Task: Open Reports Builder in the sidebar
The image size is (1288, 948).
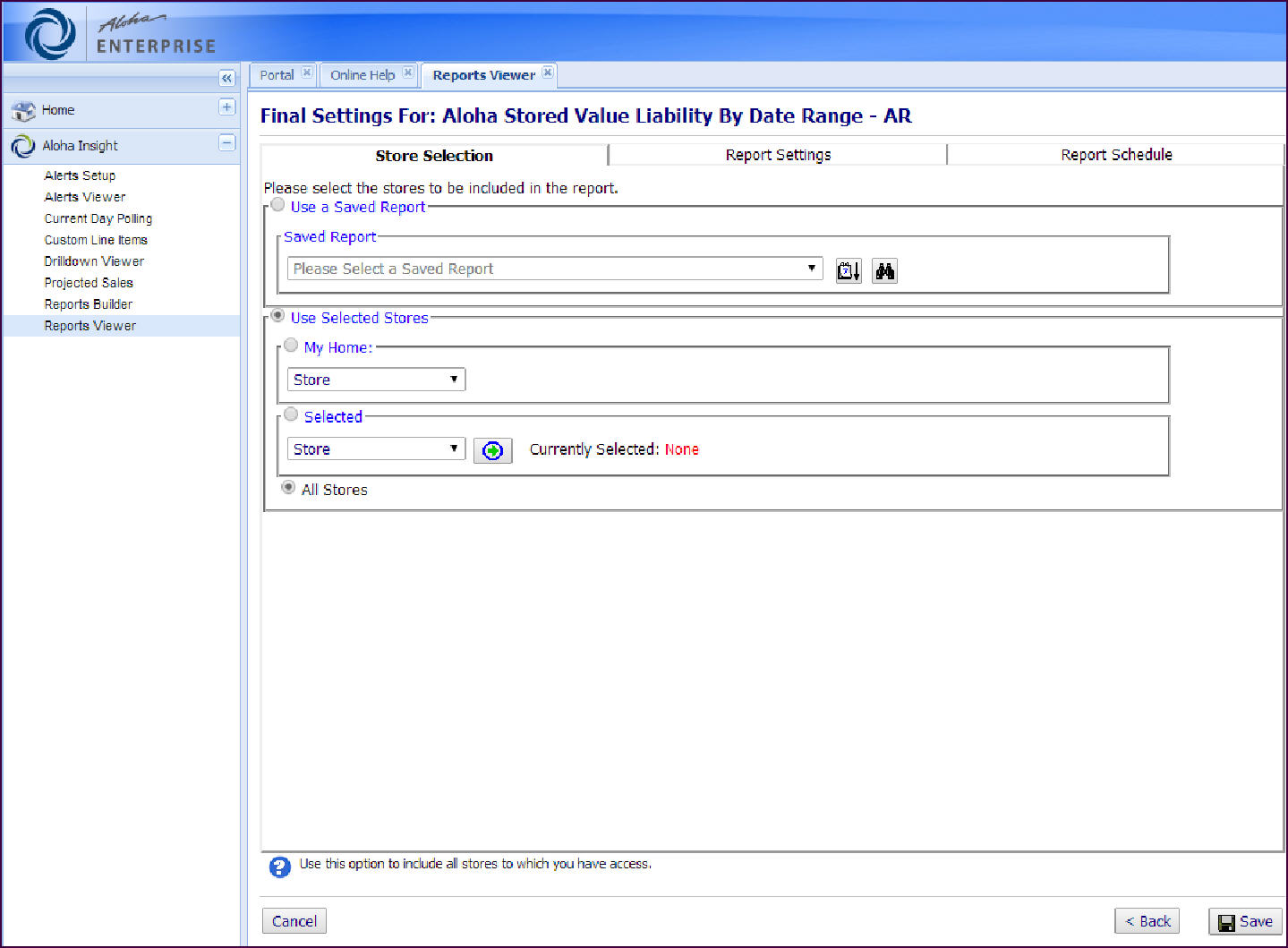Action: pyautogui.click(x=89, y=304)
